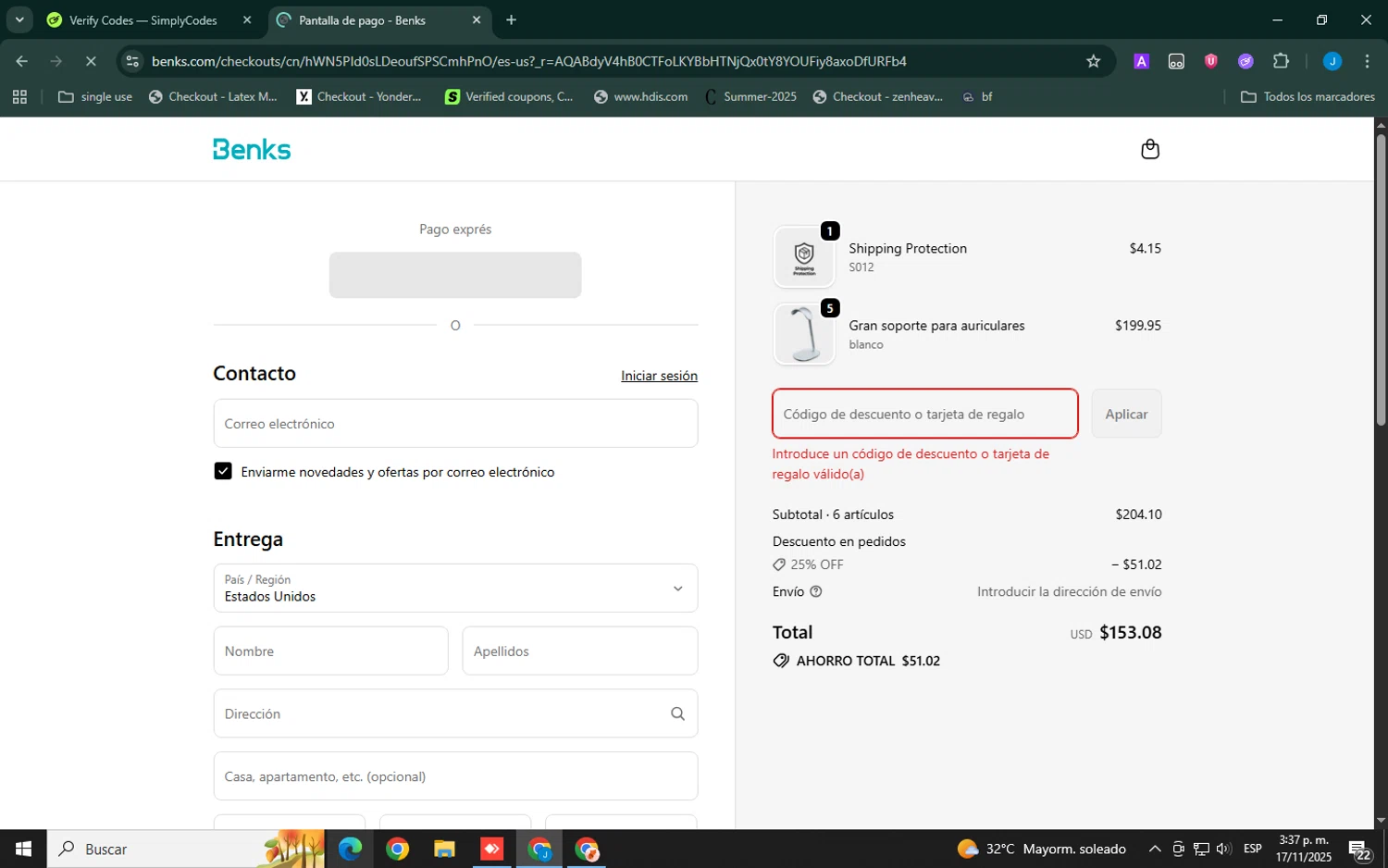Focus the Dirección input field
1388x868 pixels.
coord(455,713)
